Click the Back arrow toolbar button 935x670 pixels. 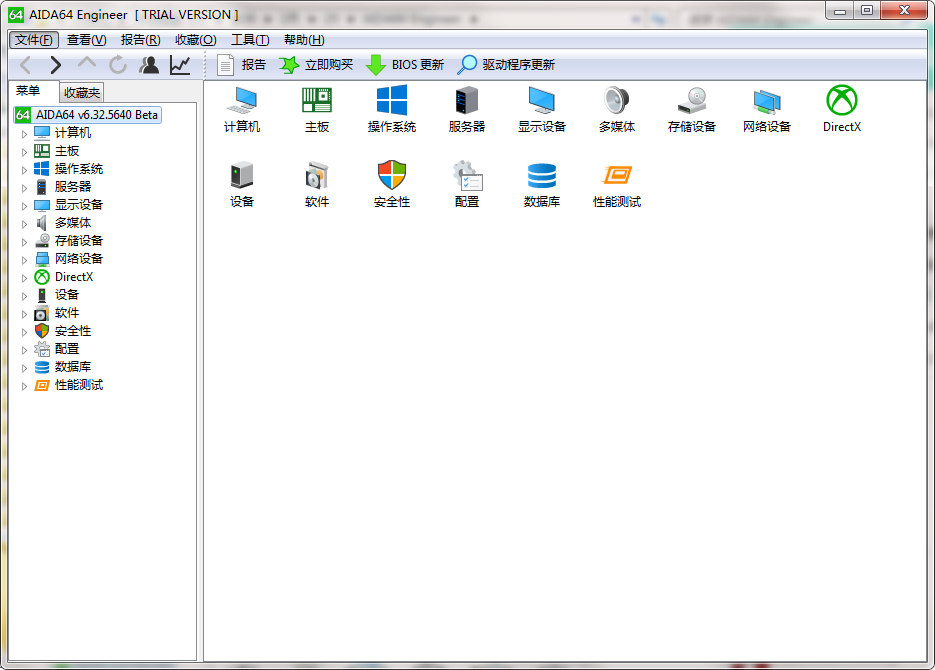(x=26, y=64)
